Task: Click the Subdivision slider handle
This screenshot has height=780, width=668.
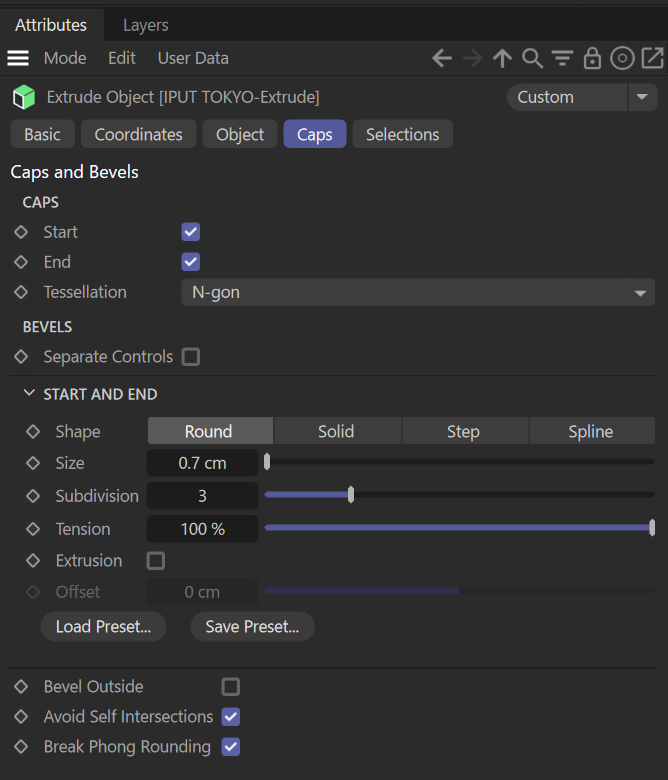Action: (x=350, y=495)
